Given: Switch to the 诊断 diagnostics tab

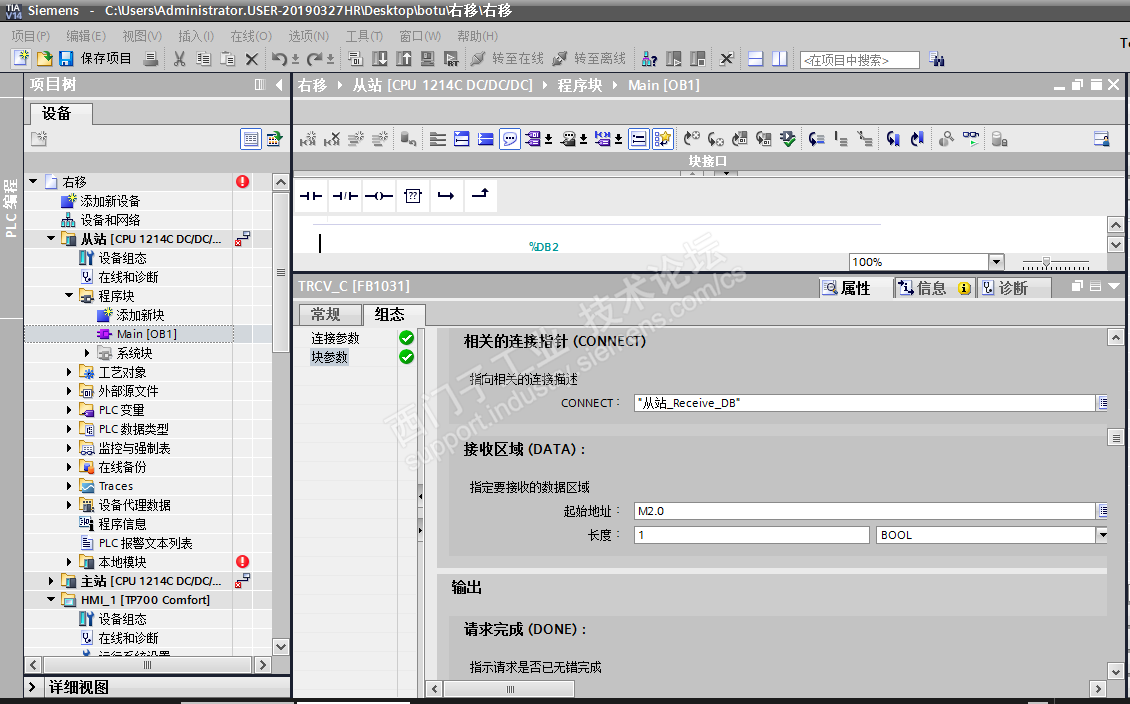Looking at the screenshot, I should coord(1013,288).
